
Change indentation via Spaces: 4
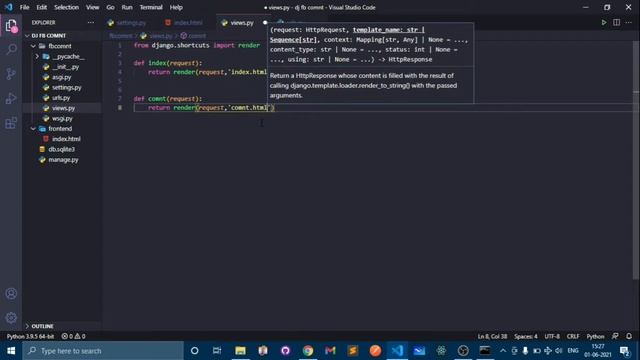526,336
